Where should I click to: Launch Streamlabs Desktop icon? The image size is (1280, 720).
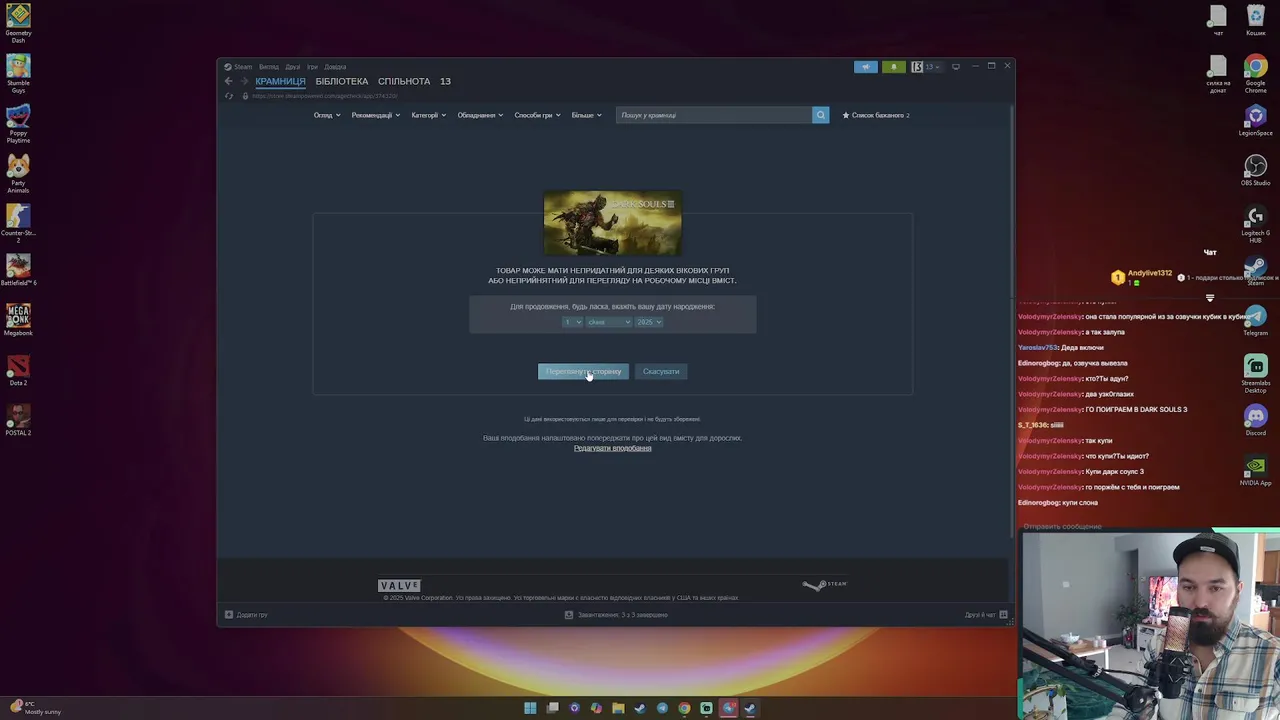click(x=1255, y=373)
